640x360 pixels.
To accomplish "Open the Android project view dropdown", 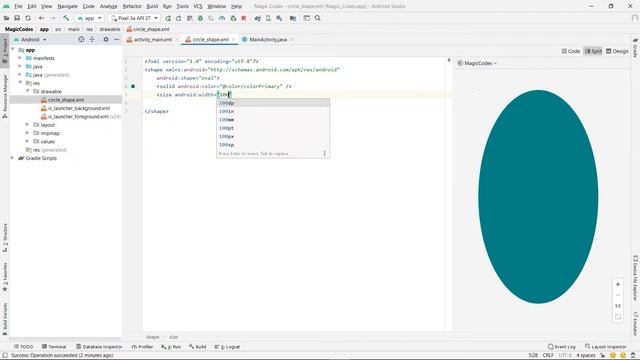I will pyautogui.click(x=31, y=40).
